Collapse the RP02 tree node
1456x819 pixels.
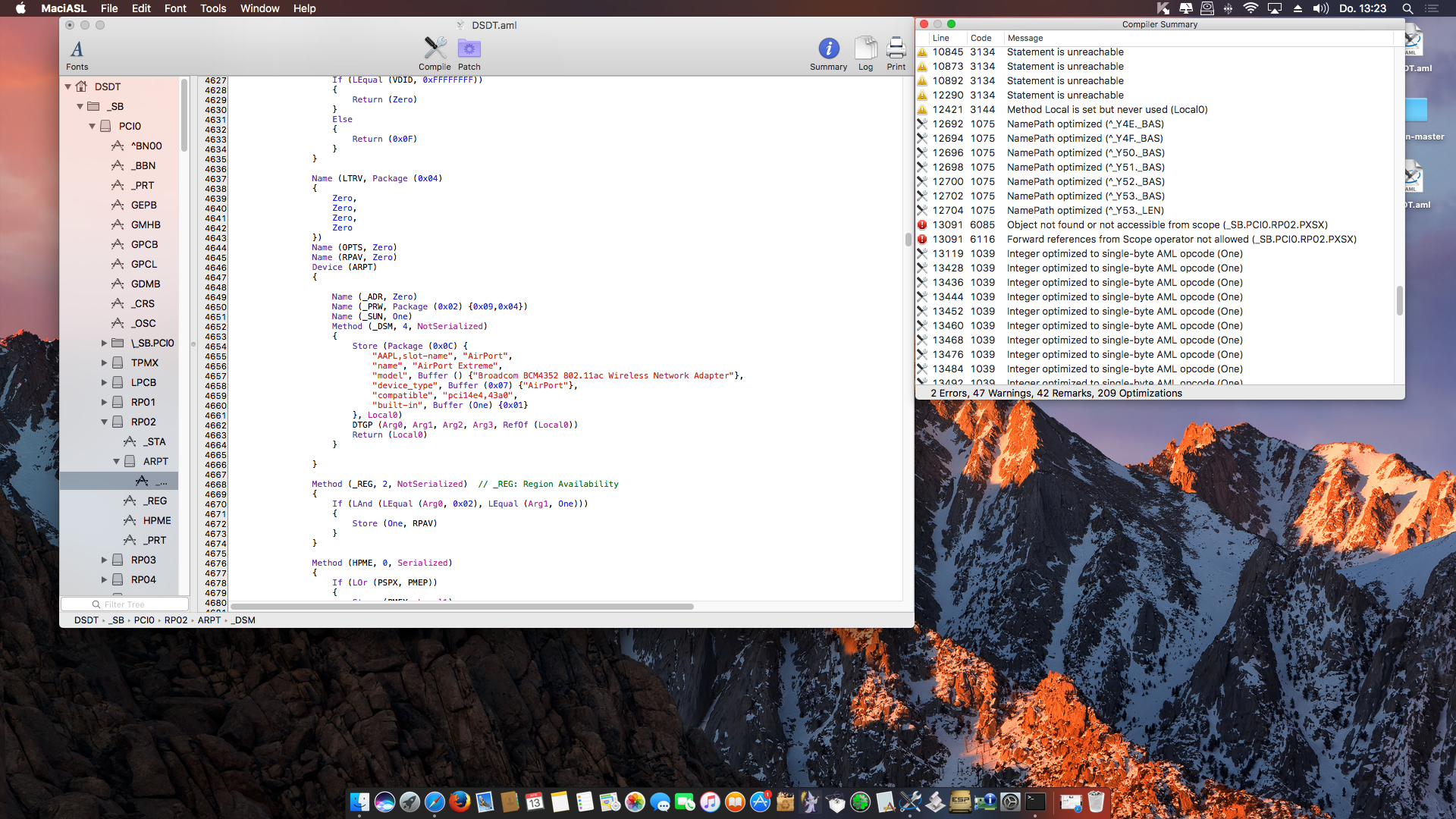[105, 422]
